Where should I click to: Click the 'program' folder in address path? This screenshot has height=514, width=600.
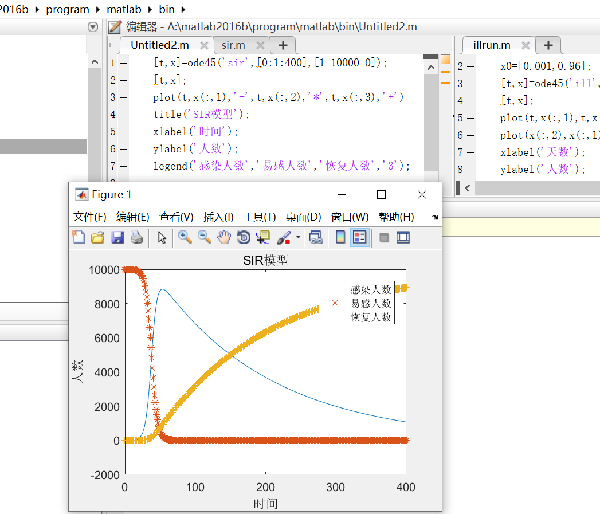(x=67, y=9)
